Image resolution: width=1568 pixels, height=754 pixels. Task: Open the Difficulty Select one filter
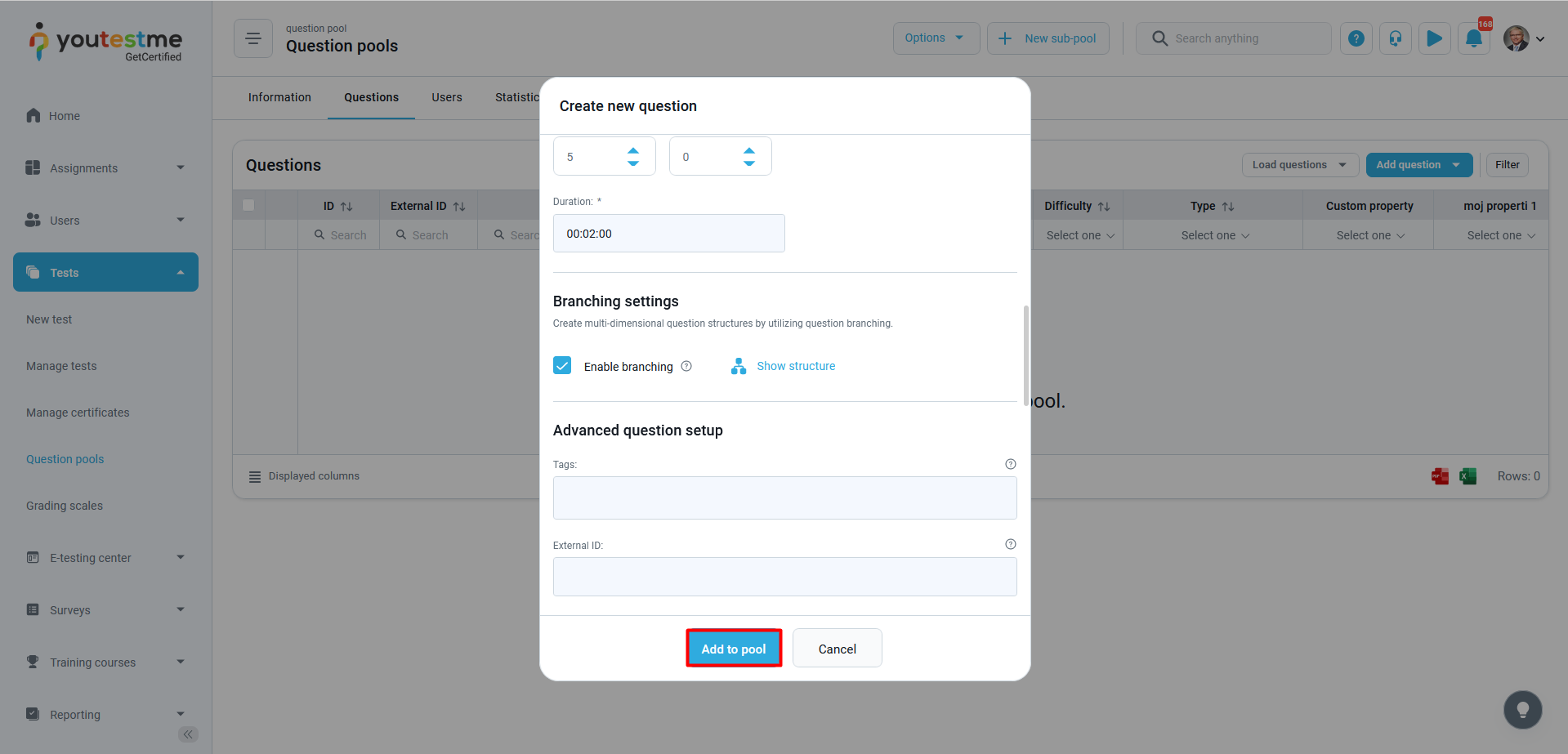1079,235
